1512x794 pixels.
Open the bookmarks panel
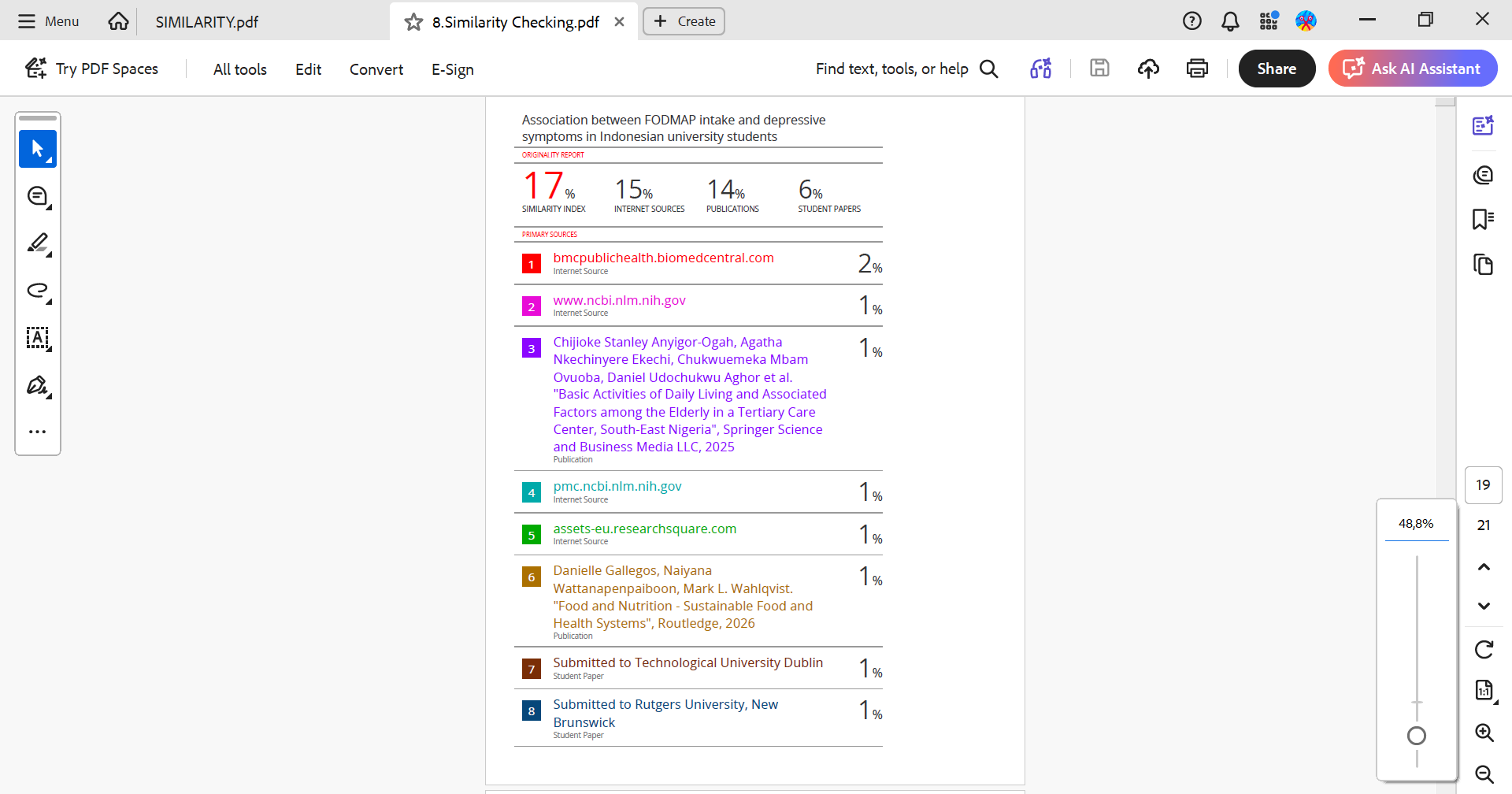(1483, 219)
